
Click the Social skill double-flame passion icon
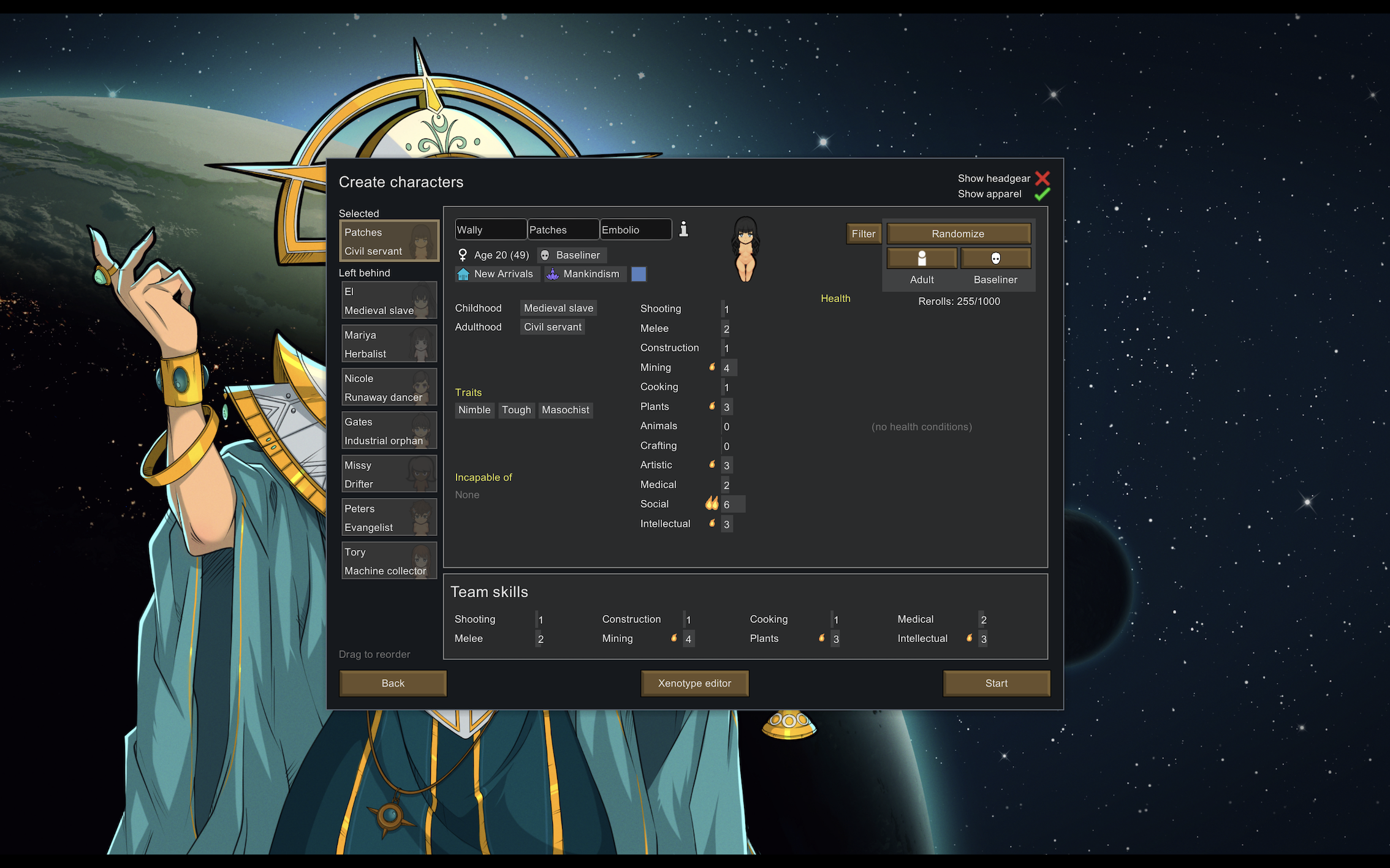[x=711, y=504]
